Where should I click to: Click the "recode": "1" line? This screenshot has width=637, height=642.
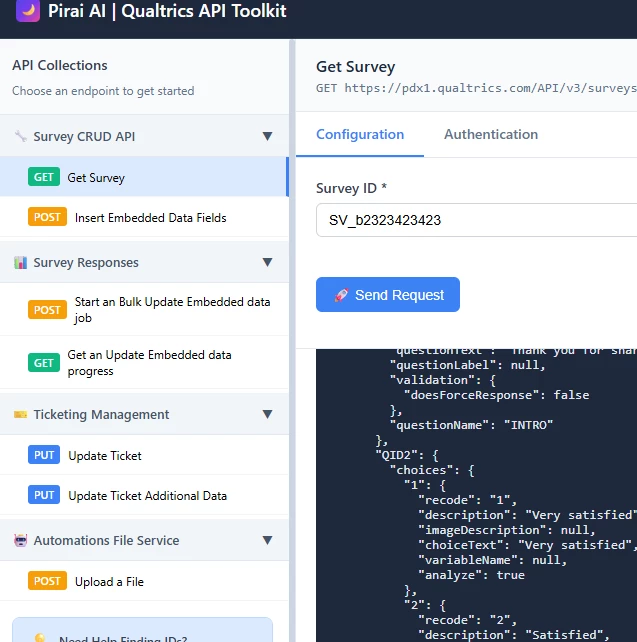coord(468,500)
